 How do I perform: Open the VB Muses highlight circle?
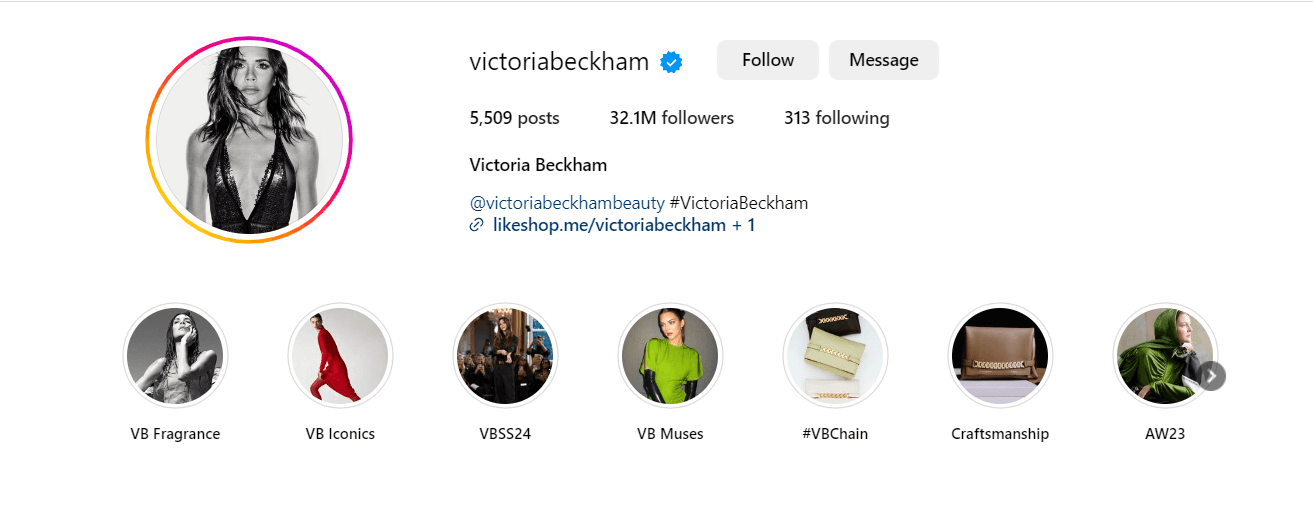coord(670,355)
